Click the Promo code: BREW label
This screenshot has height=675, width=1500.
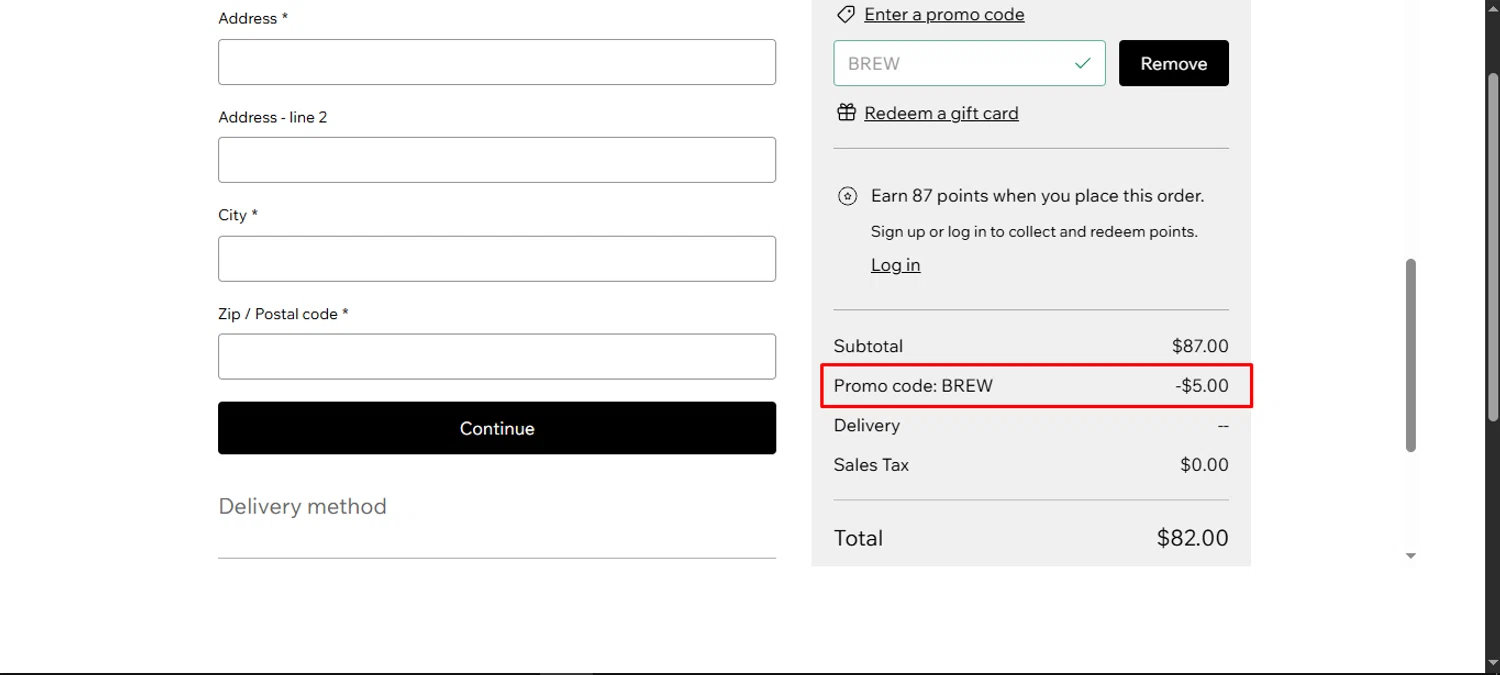[x=913, y=386]
